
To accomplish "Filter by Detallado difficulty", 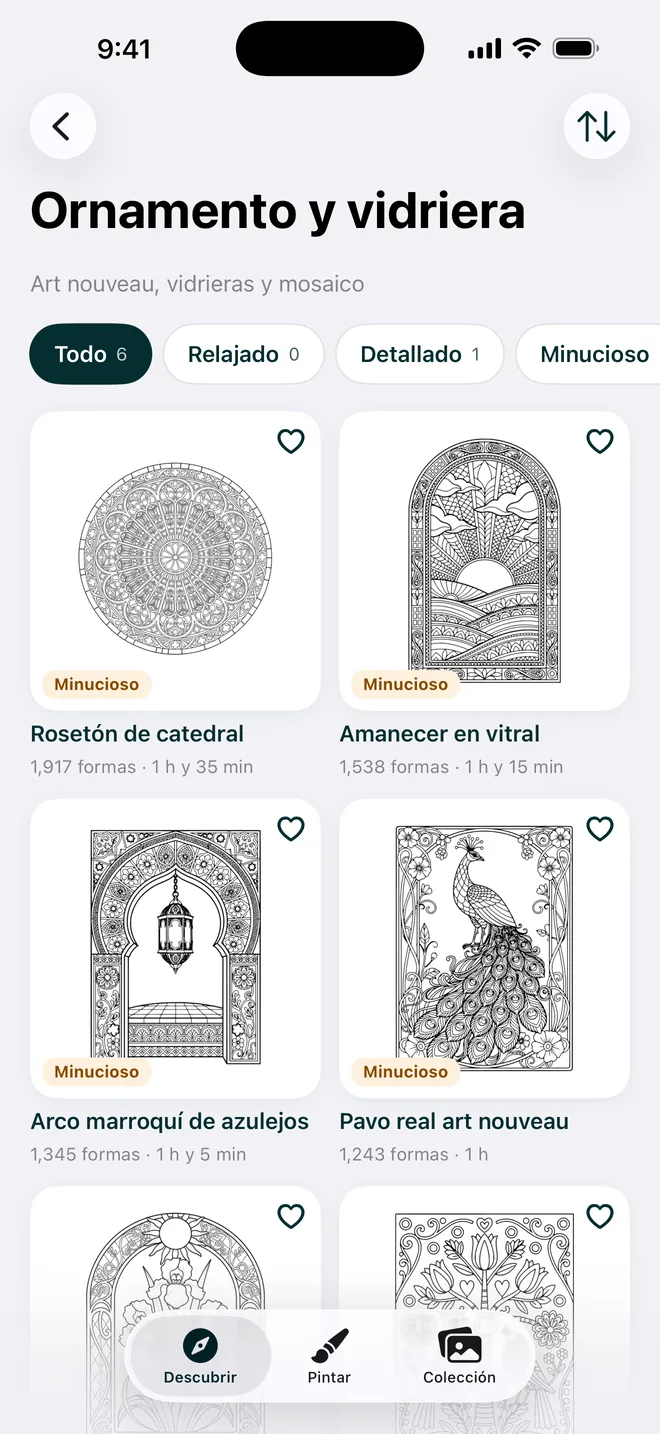I will 420,354.
